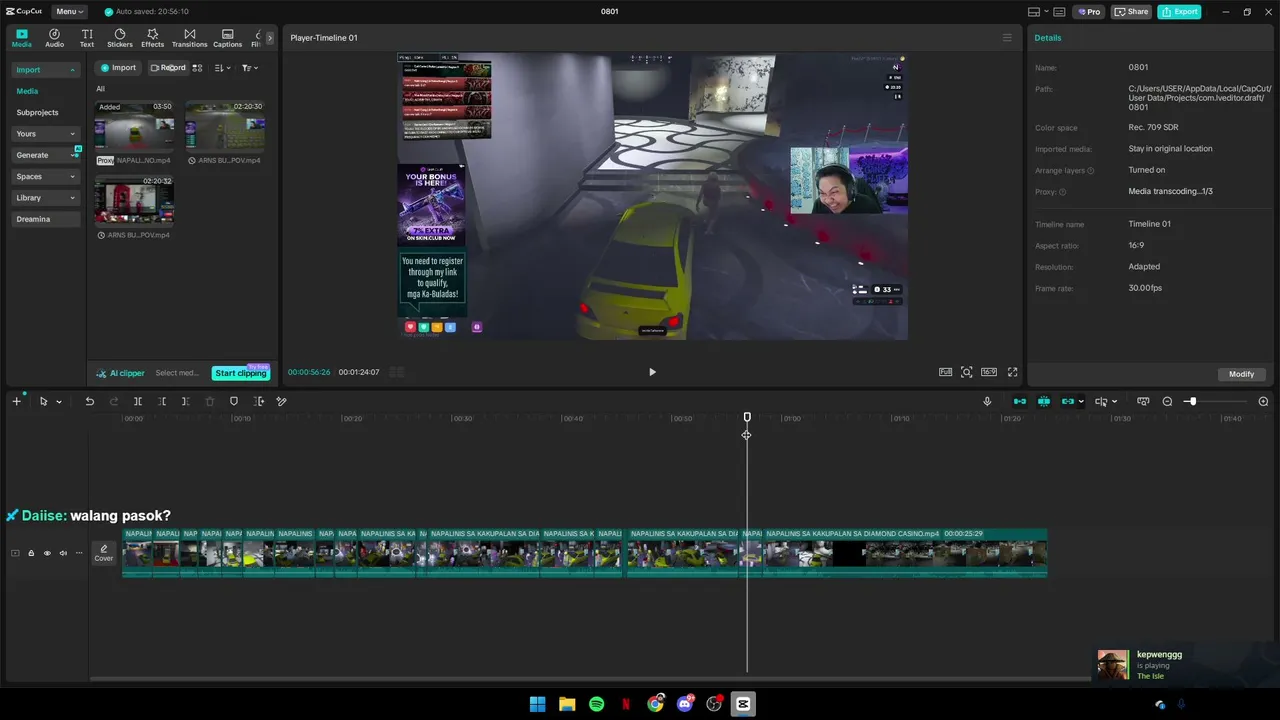
Task: Toggle main track magnet
Action: coord(1019,401)
